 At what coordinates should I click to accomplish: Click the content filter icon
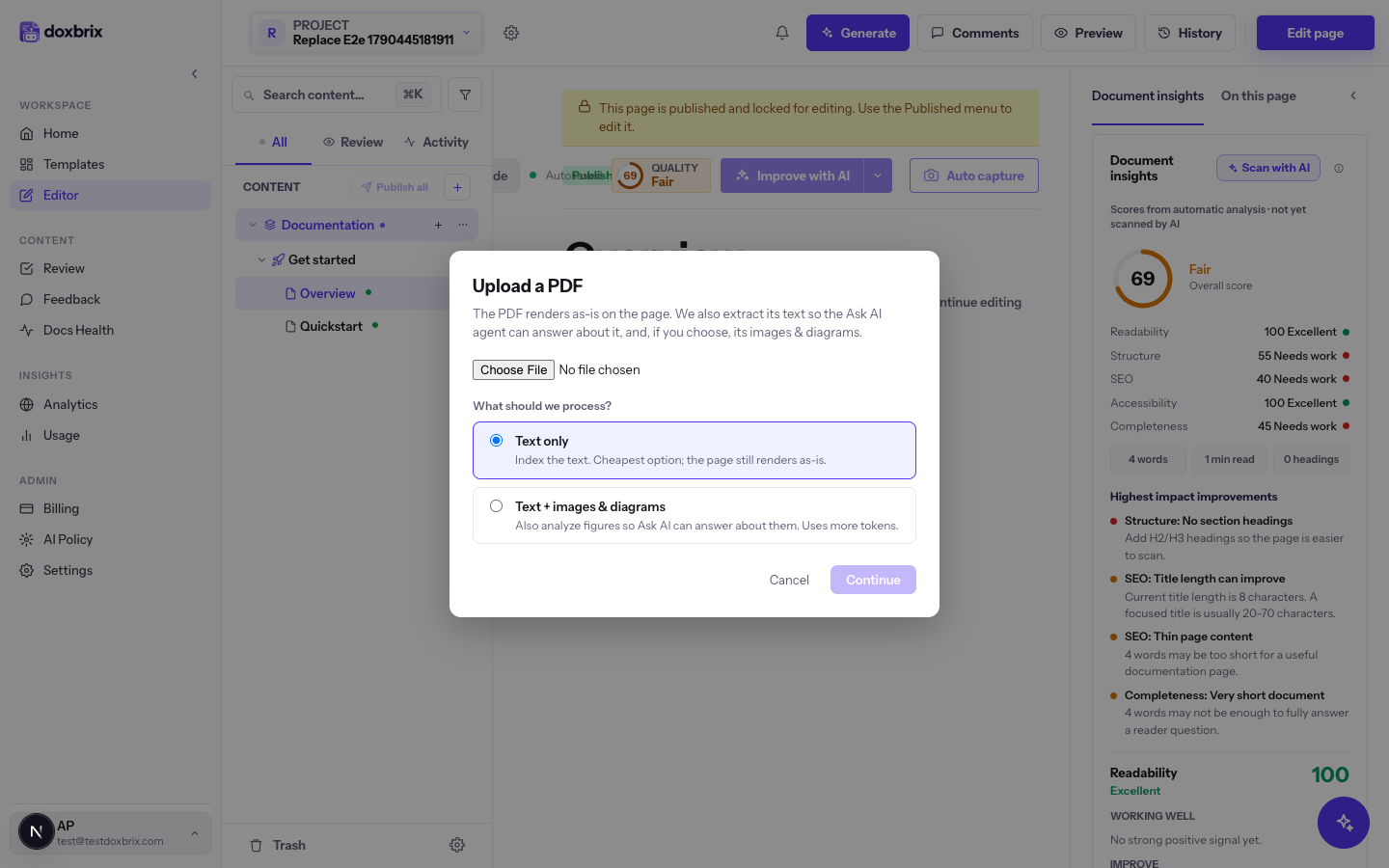click(x=465, y=95)
